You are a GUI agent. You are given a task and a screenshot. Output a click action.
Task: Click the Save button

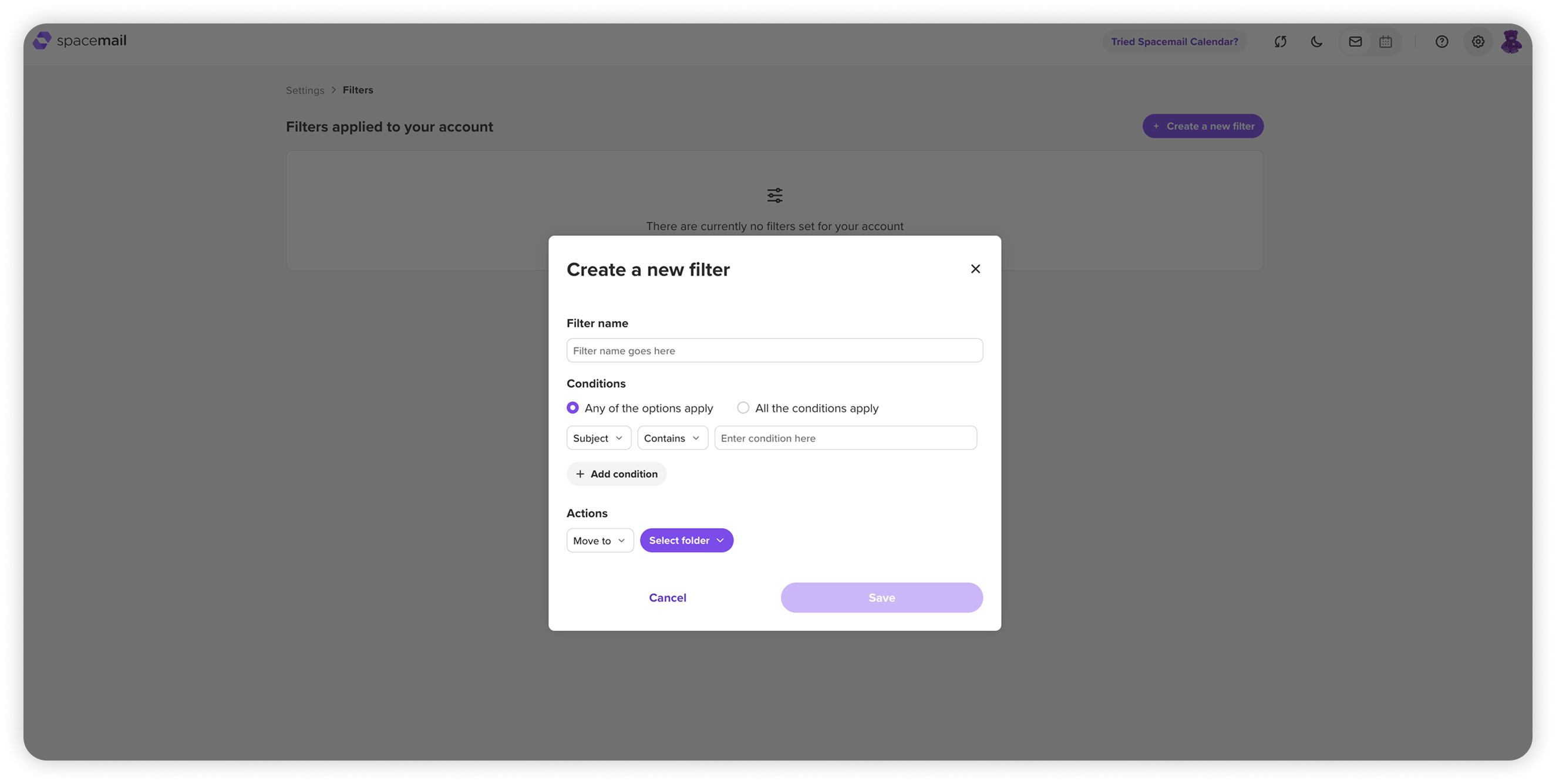click(x=881, y=597)
